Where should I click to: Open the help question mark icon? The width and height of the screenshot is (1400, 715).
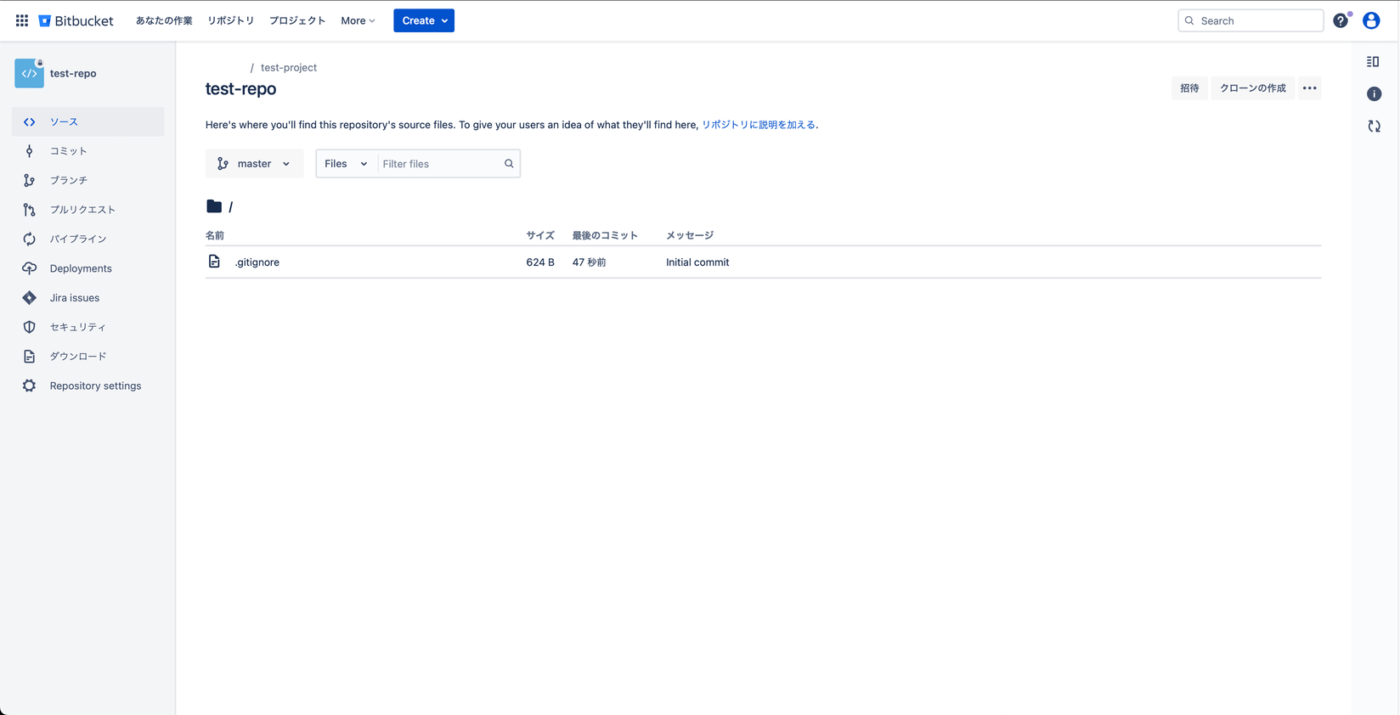click(x=1340, y=20)
